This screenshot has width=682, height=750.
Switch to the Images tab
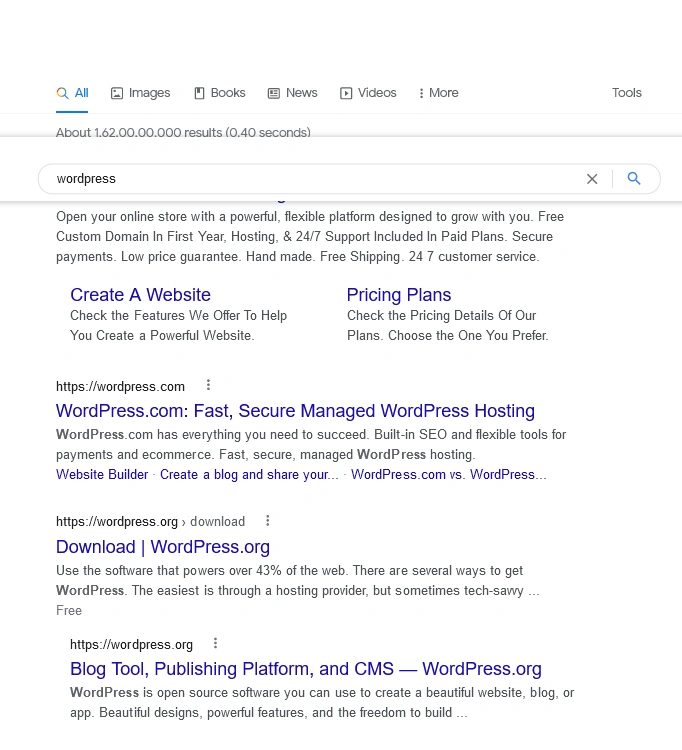(140, 93)
